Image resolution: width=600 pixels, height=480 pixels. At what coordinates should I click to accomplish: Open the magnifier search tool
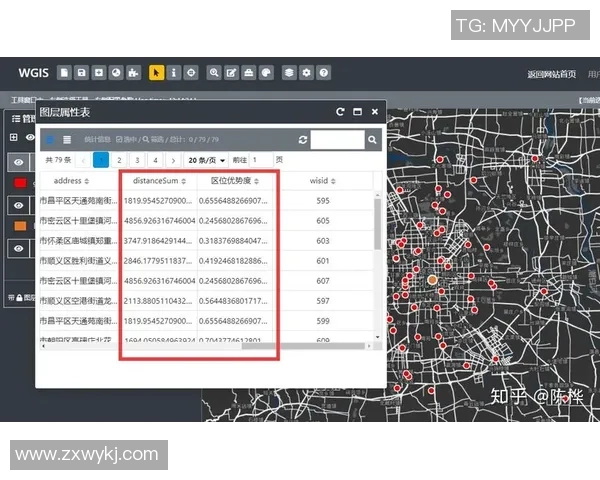click(x=214, y=73)
